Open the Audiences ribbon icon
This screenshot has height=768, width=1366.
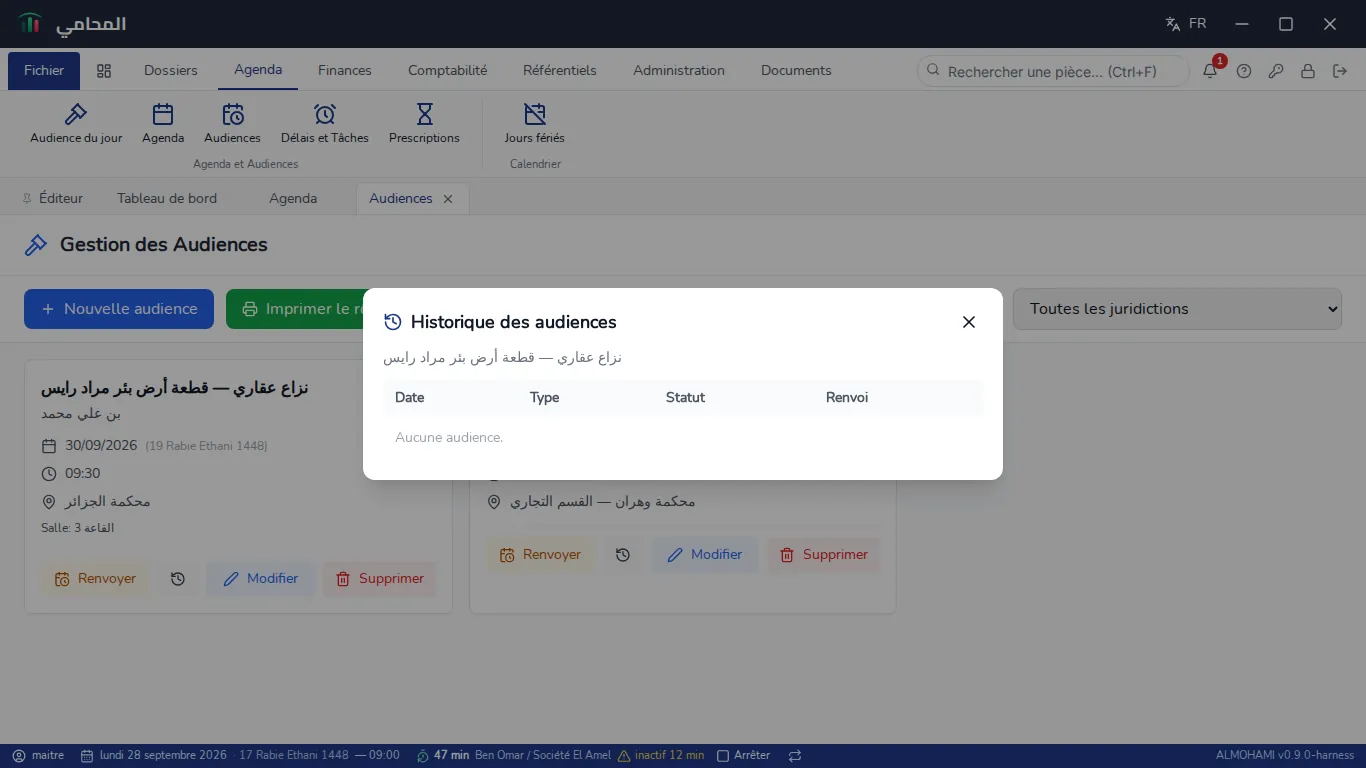[x=232, y=123]
